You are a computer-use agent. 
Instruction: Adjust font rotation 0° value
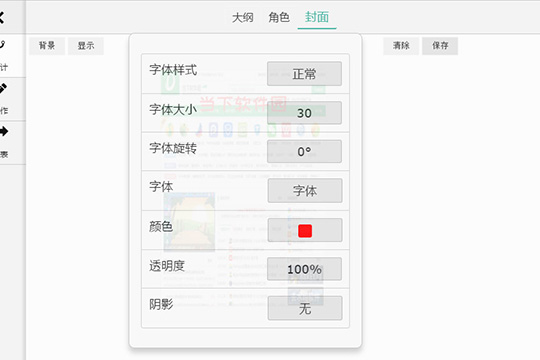304,151
